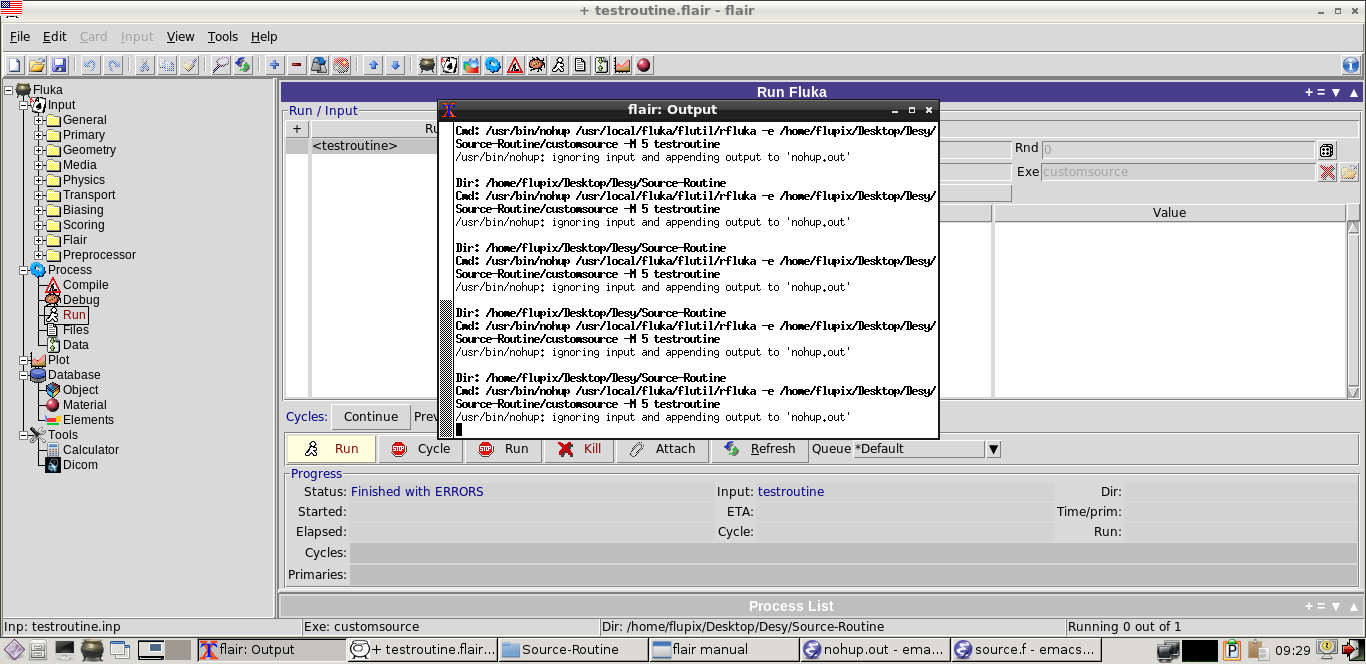The width and height of the screenshot is (1366, 664).
Task: Click the refresh arrows toolbar icon
Action: [x=242, y=65]
